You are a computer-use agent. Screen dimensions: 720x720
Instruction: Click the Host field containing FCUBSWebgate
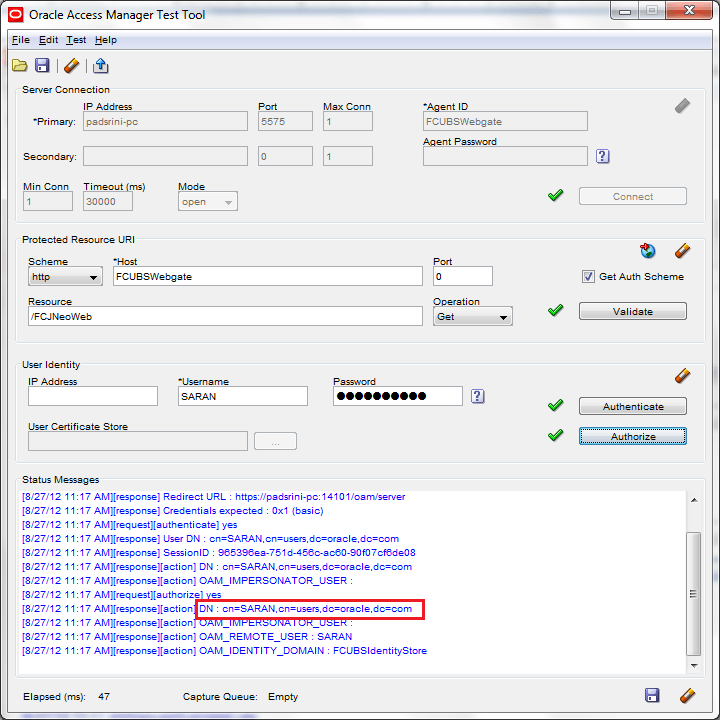pyautogui.click(x=268, y=276)
